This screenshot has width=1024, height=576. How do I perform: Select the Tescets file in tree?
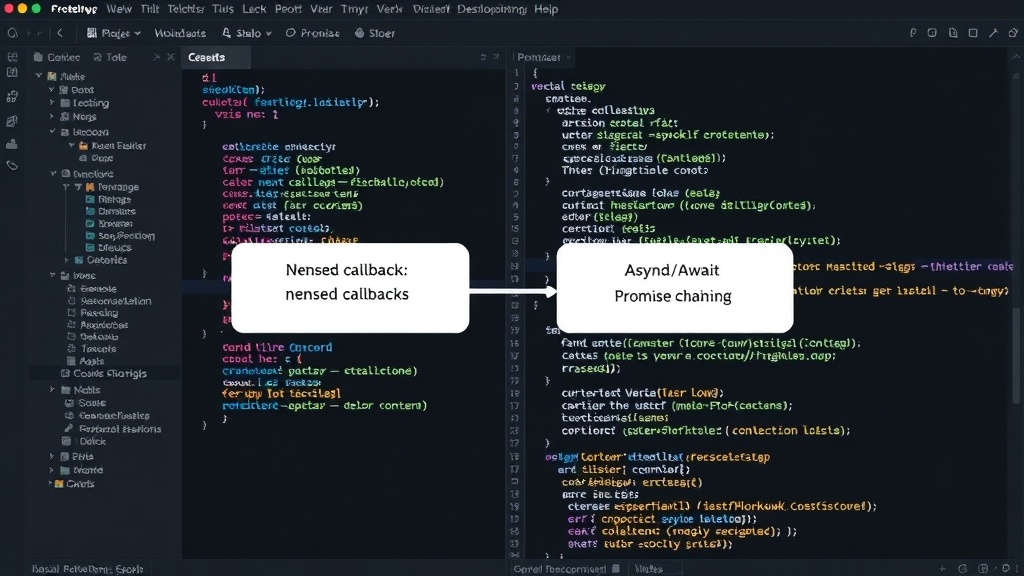click(x=91, y=349)
